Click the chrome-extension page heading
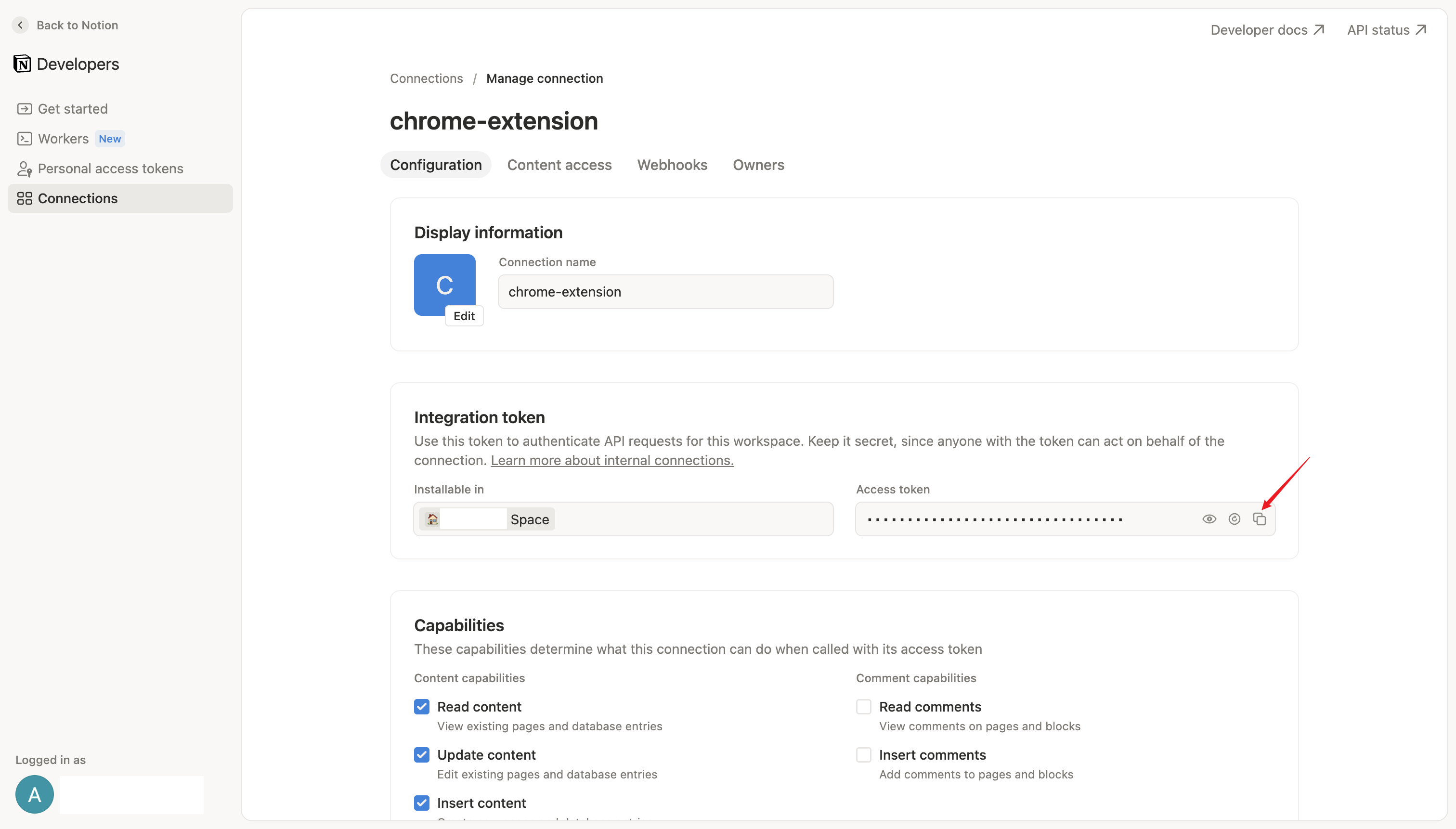Viewport: 1456px width, 829px height. [x=494, y=121]
